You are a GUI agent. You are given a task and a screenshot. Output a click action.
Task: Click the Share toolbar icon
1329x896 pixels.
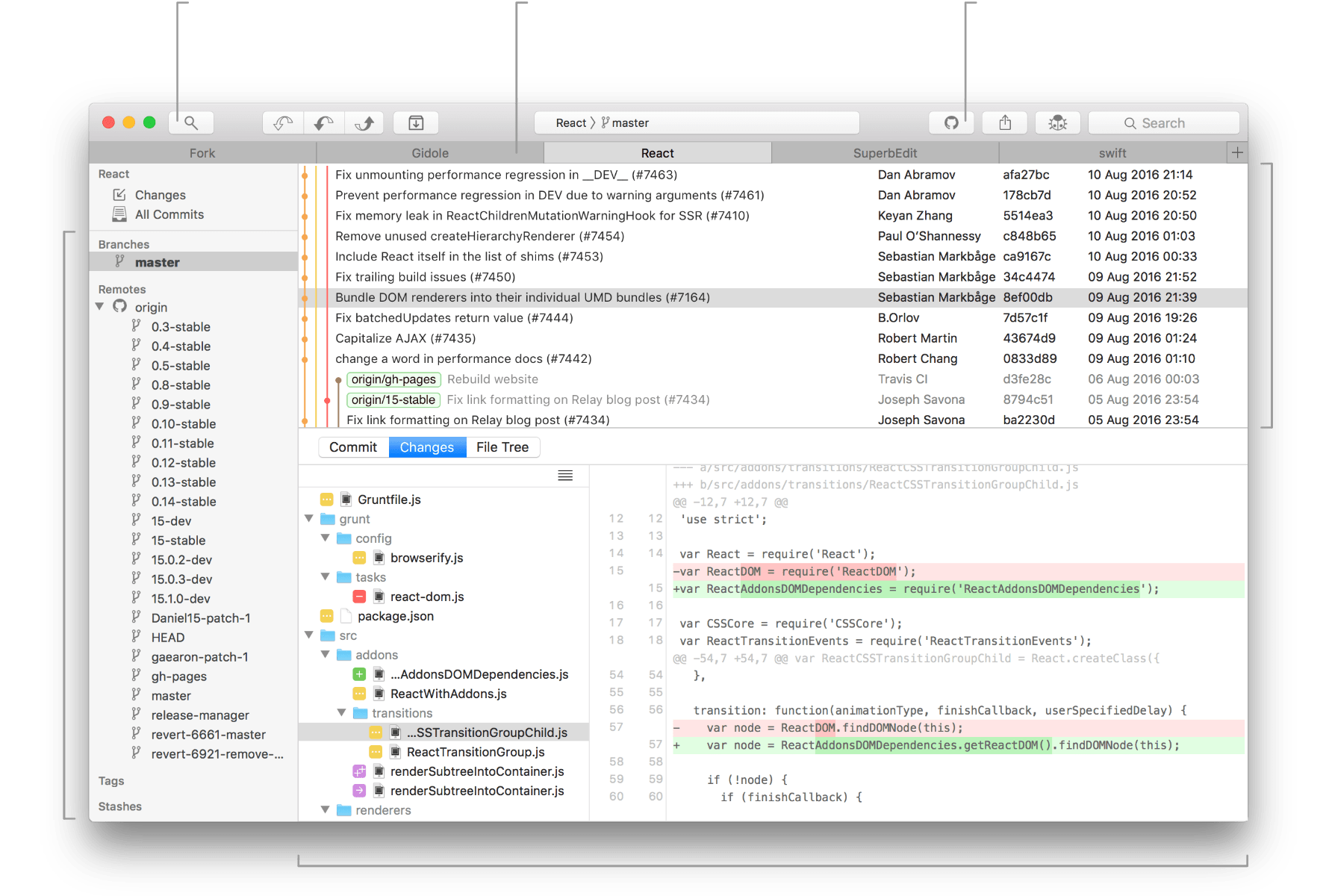point(1005,122)
